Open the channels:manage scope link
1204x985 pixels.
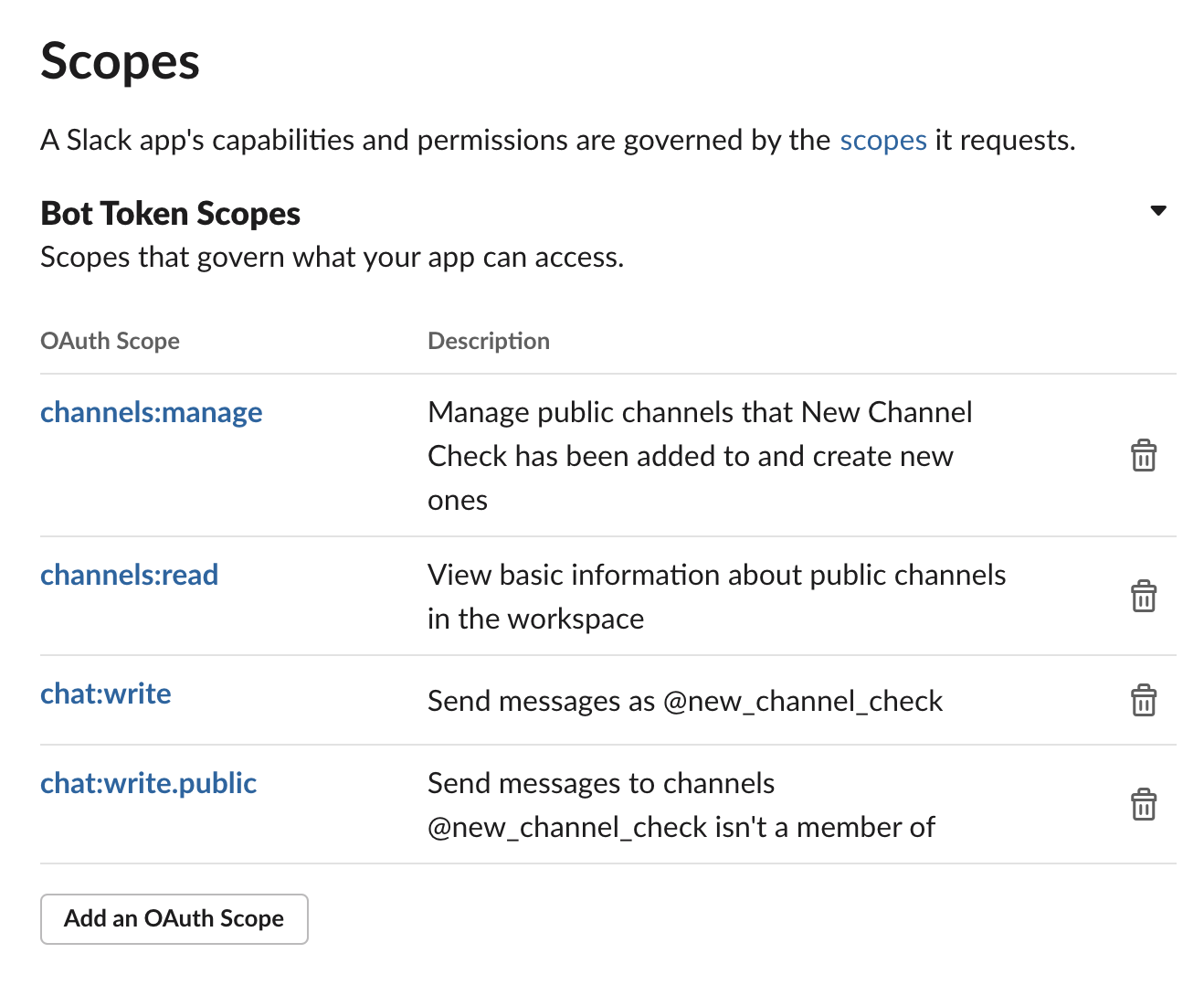point(152,412)
